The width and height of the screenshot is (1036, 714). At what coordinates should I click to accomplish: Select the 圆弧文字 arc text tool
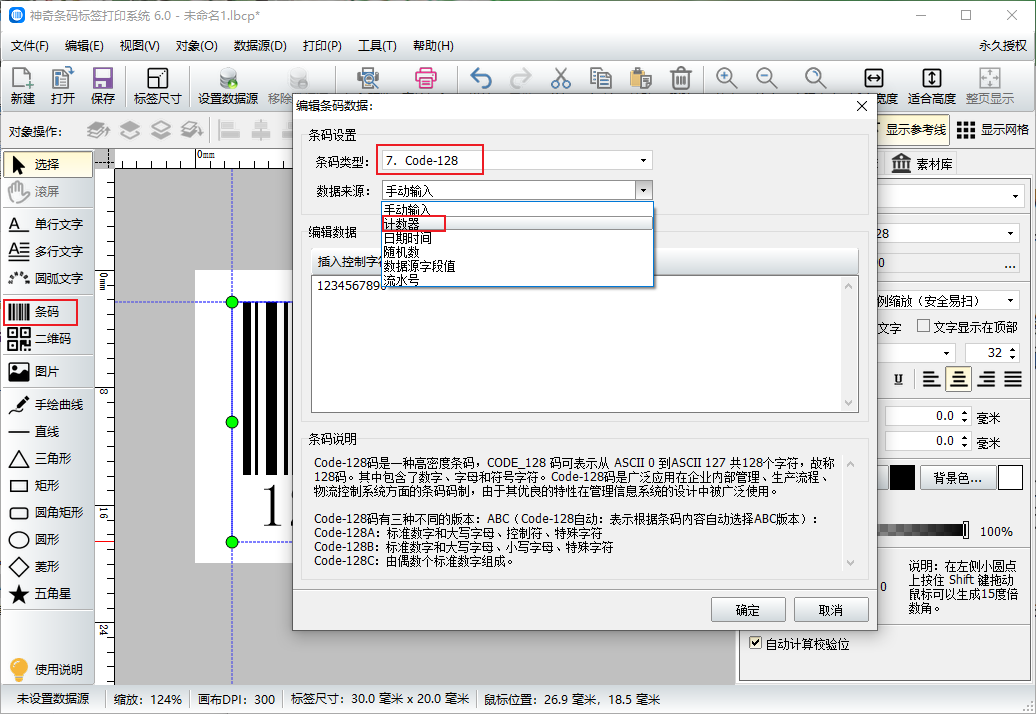point(48,279)
